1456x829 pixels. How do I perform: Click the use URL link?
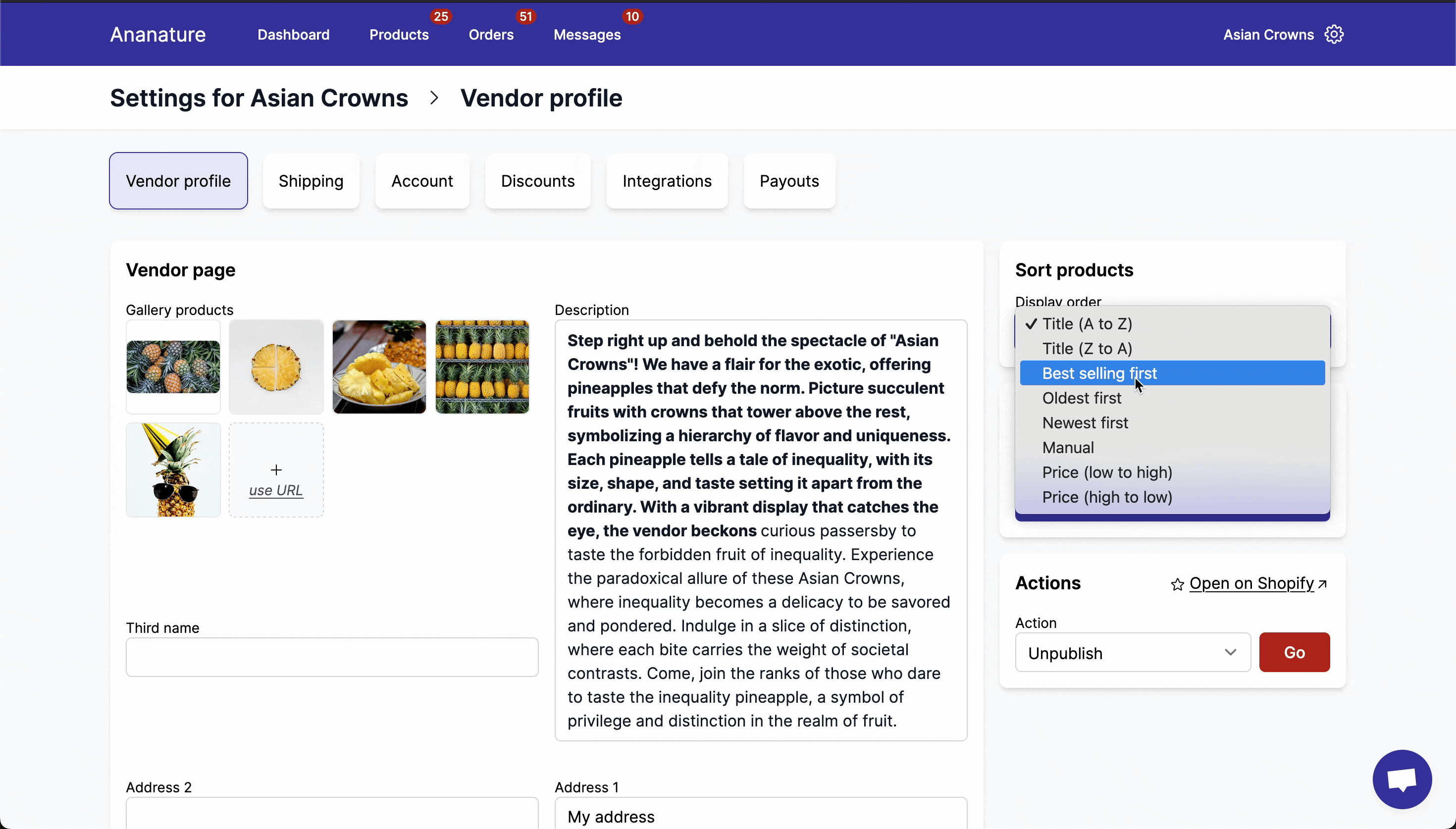click(x=276, y=489)
